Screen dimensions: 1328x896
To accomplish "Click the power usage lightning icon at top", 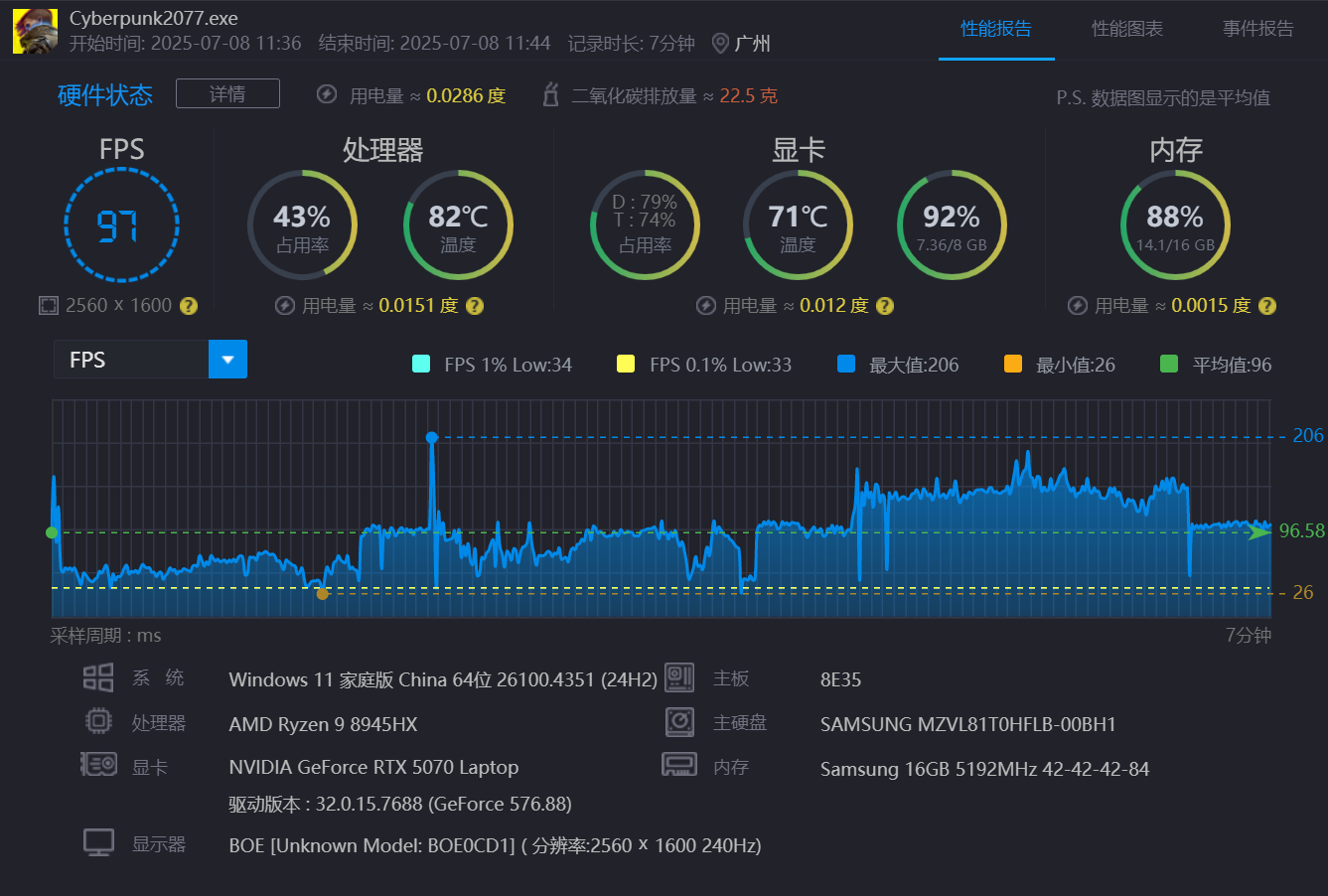I will 327,94.
